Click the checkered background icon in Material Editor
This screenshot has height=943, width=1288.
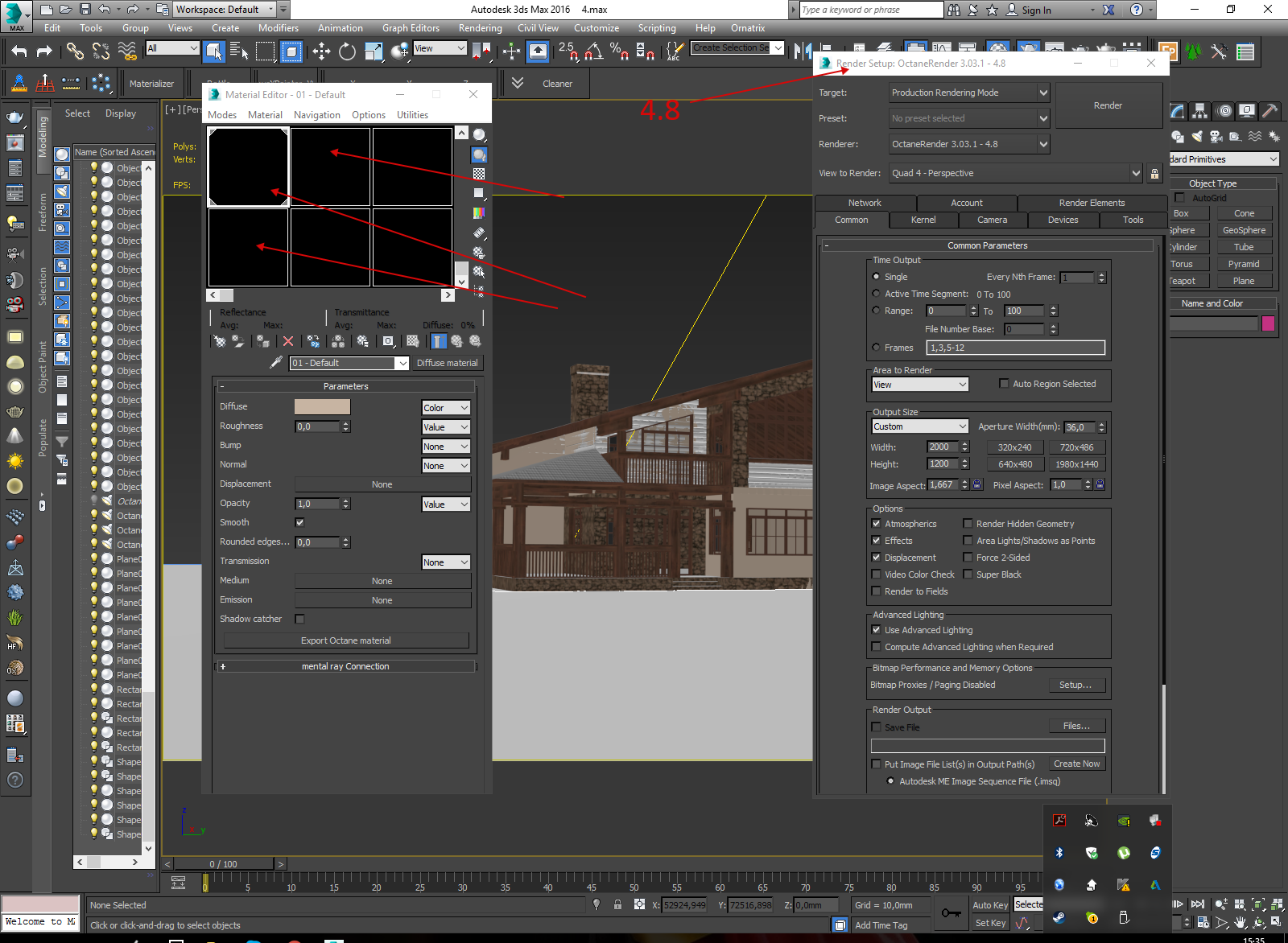[x=479, y=174]
